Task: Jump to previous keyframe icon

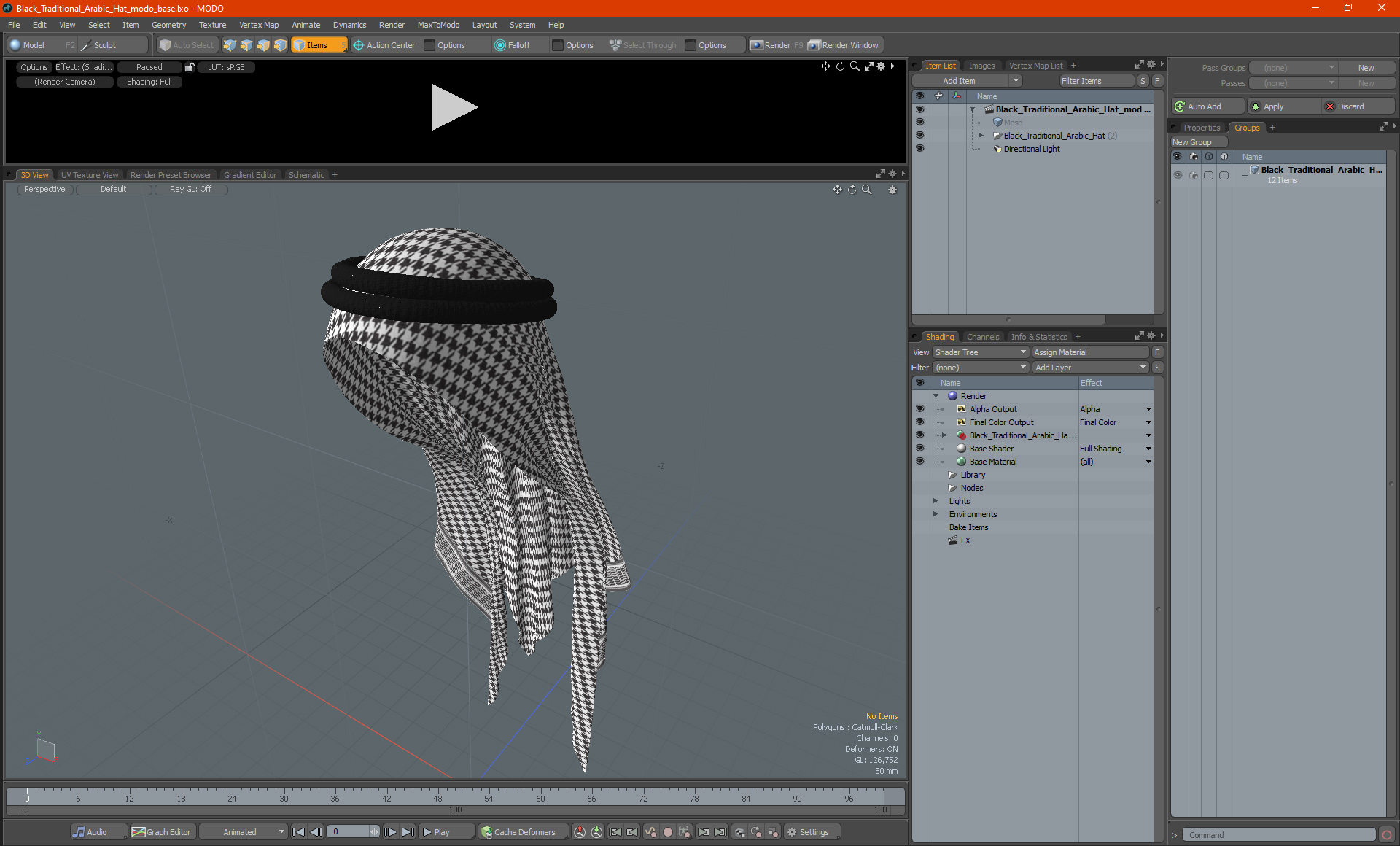Action: (x=632, y=832)
